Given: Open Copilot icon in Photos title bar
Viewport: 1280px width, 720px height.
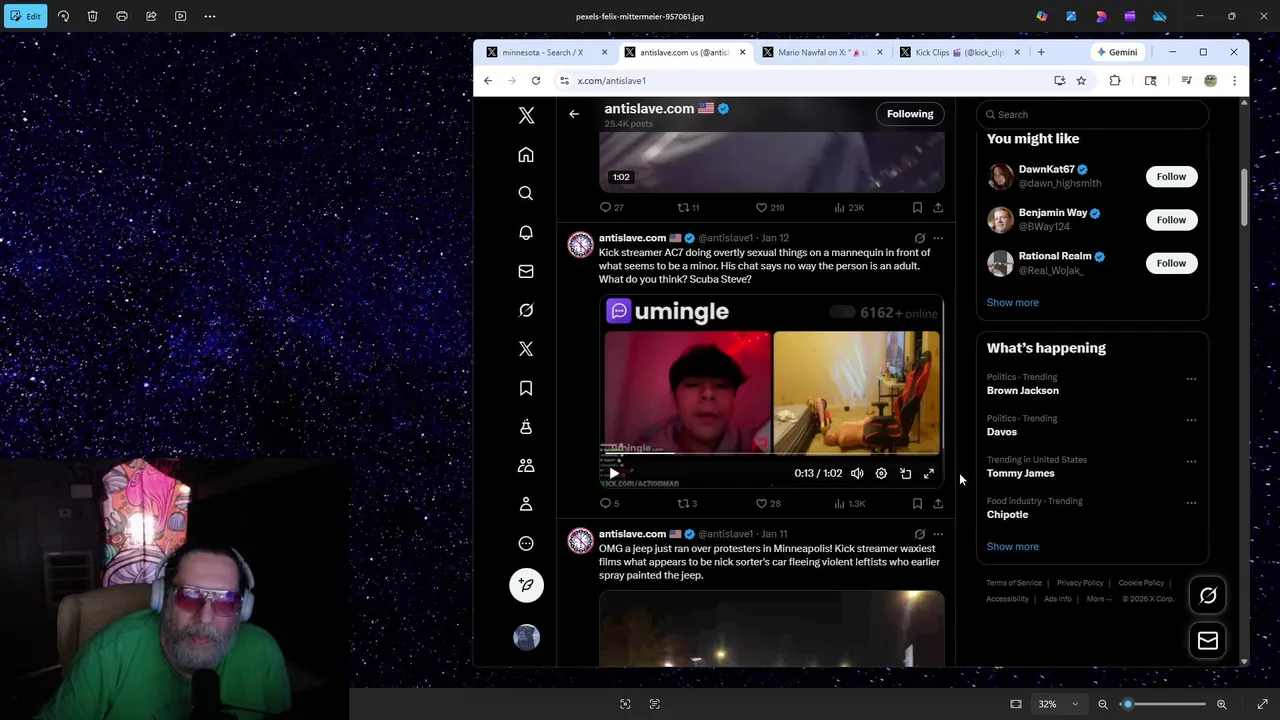Looking at the screenshot, I should pyautogui.click(x=1042, y=16).
